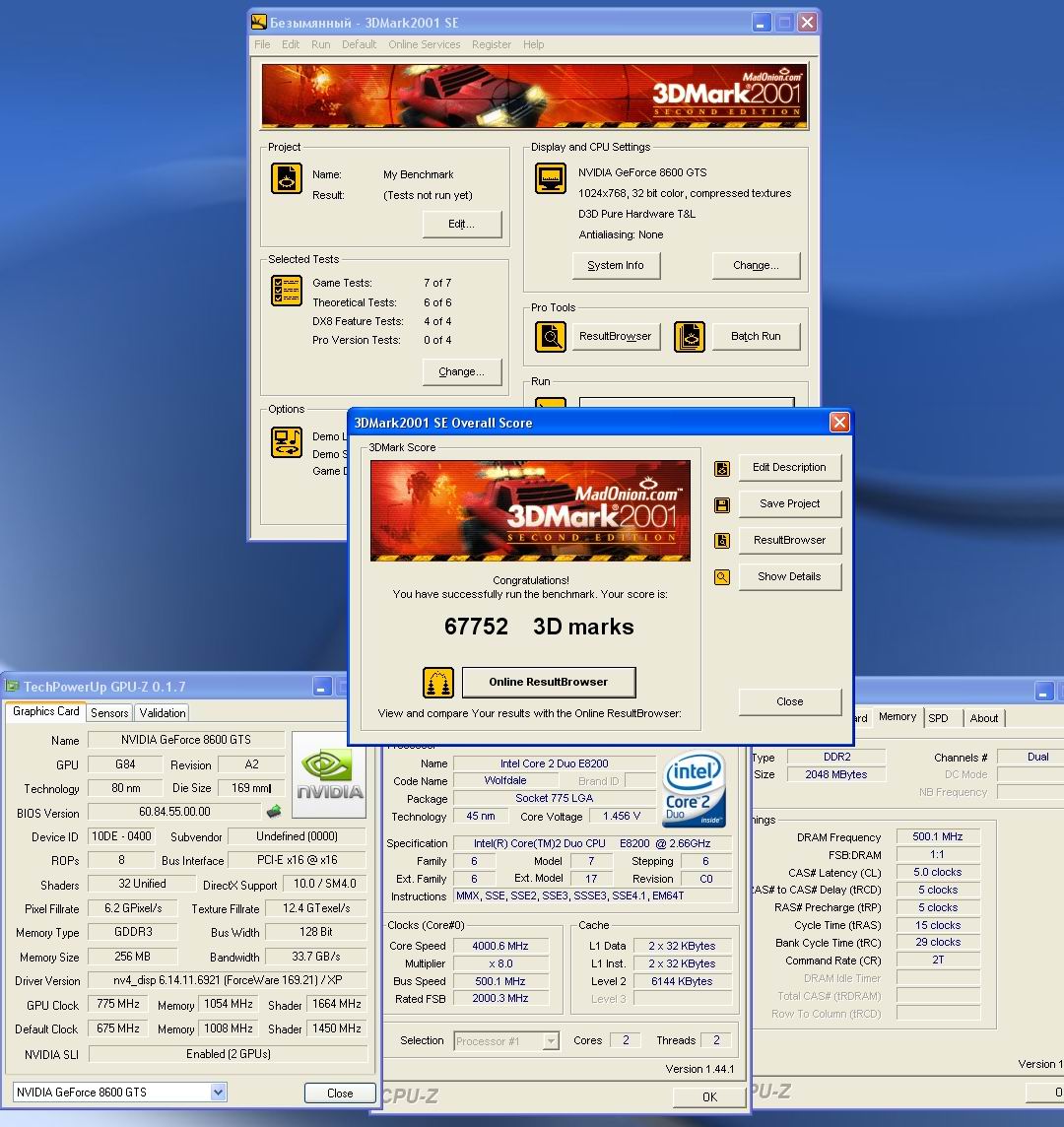This screenshot has width=1064, height=1127.
Task: Click the Display and CPU Settings monitor icon
Action: coord(550,178)
